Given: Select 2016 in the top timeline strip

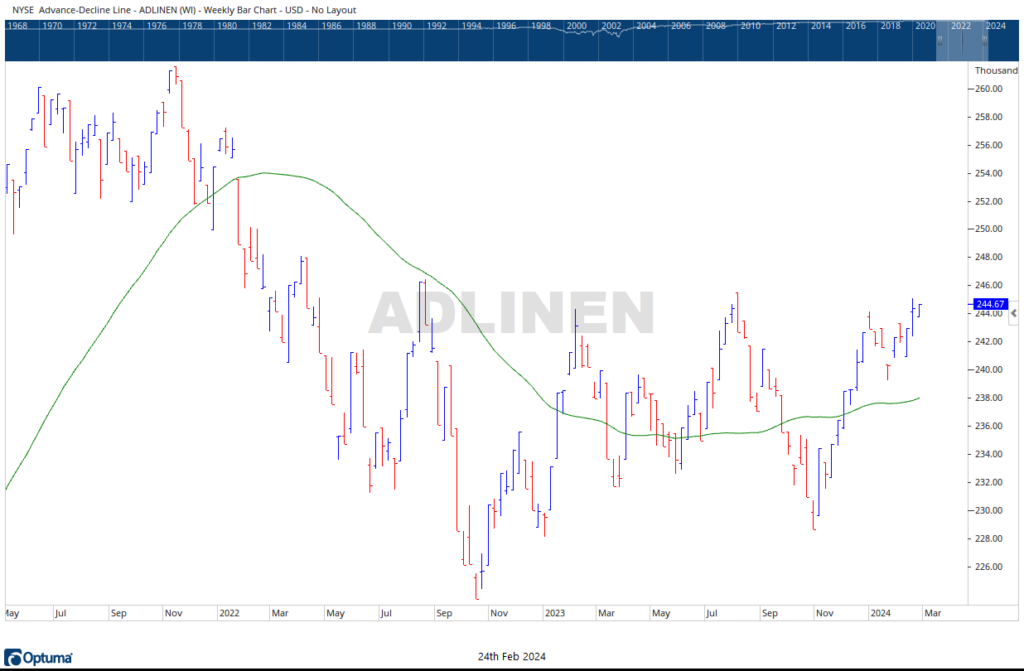Looking at the screenshot, I should [x=855, y=24].
